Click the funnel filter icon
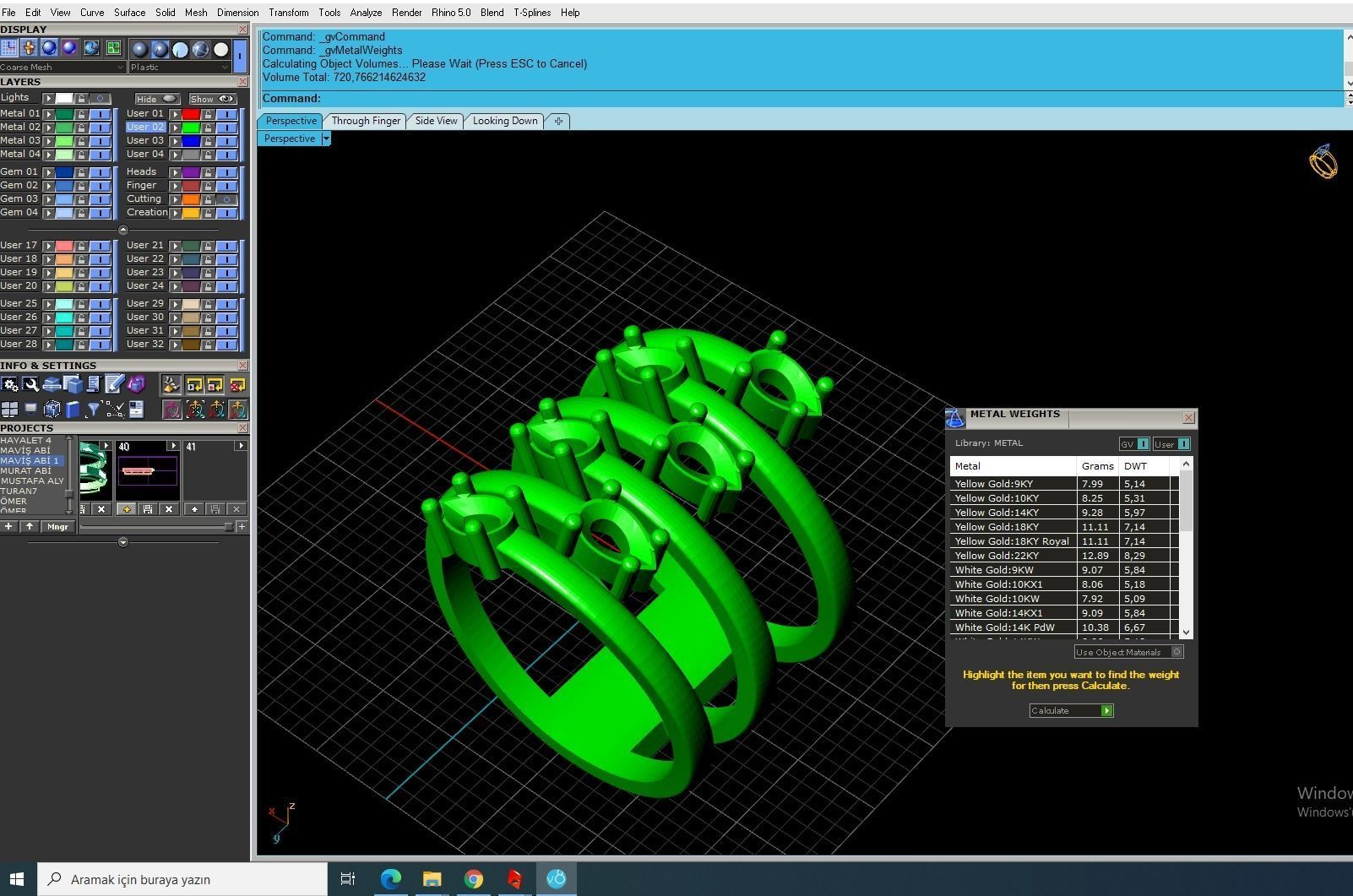This screenshot has width=1353, height=896. [93, 410]
